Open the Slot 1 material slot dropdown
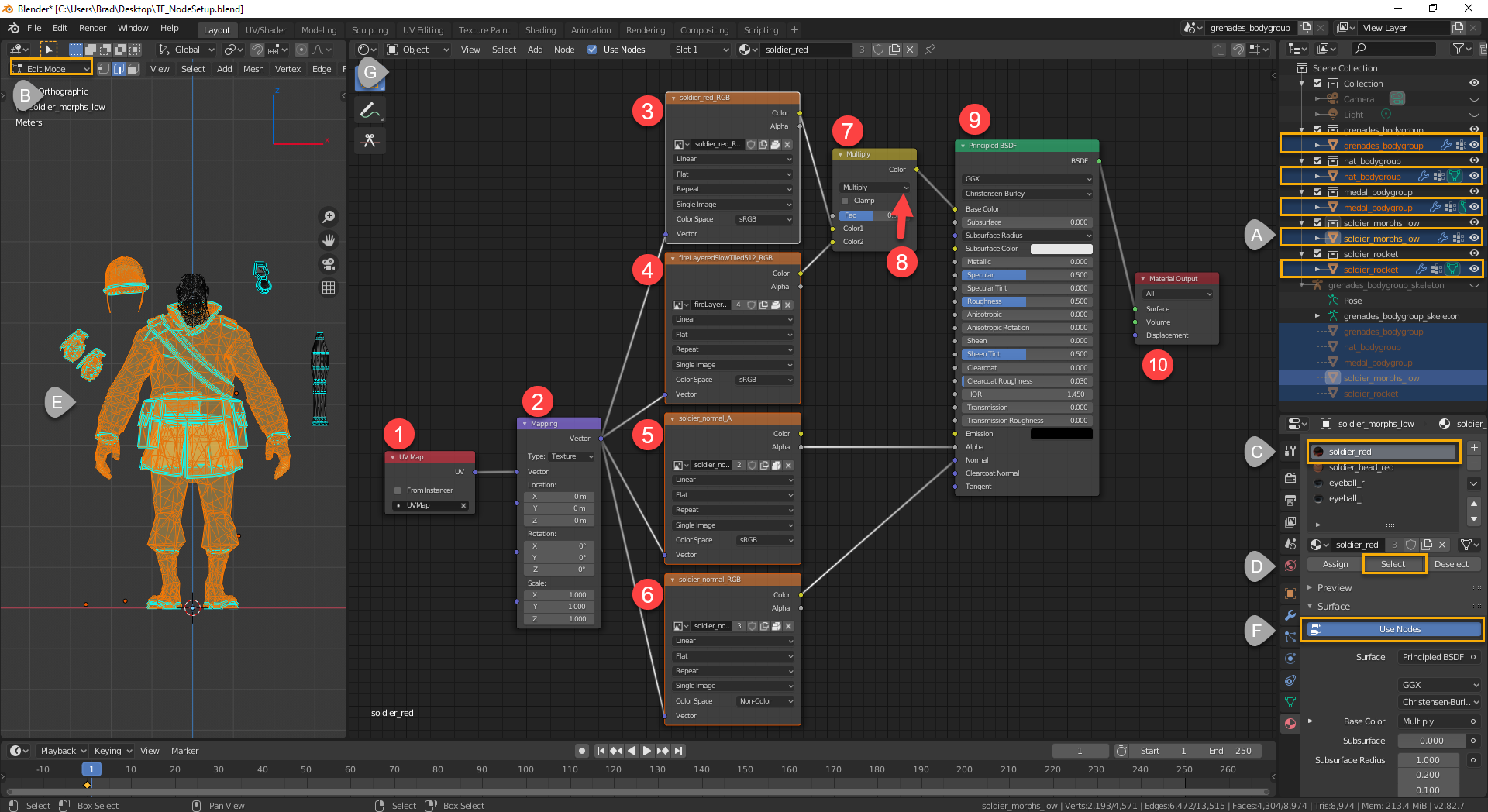 (x=701, y=50)
